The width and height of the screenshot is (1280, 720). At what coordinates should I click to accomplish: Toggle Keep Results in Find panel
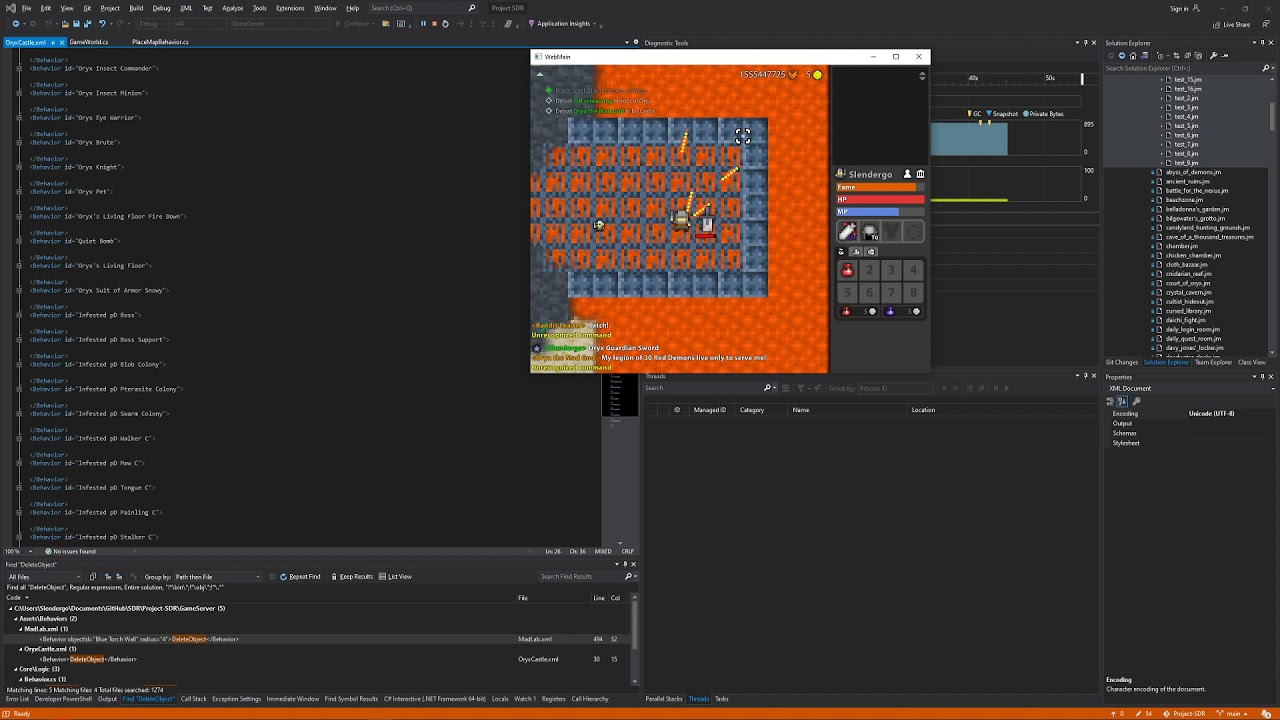(352, 576)
